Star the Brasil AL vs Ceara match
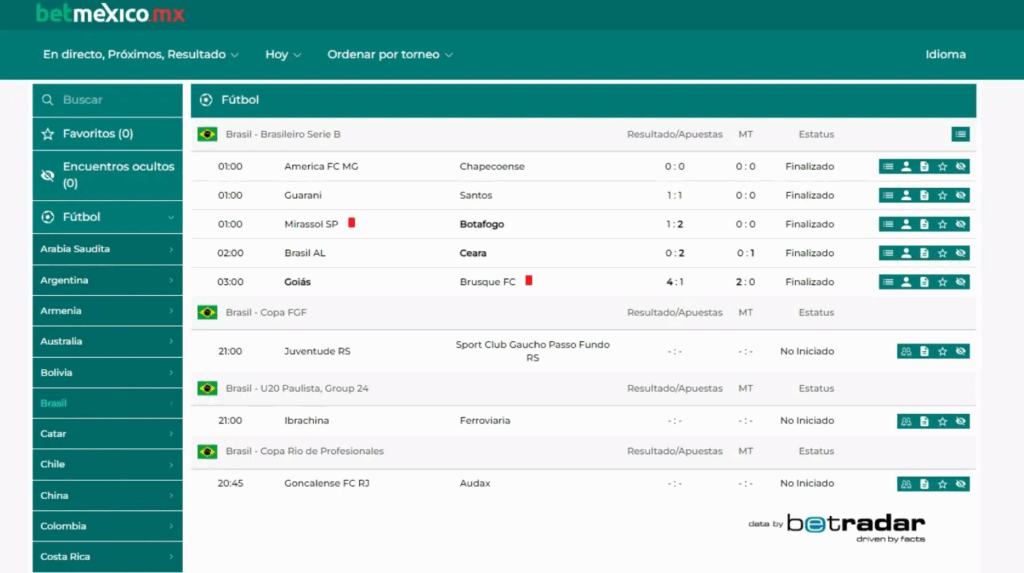Viewport: 1024px width, 573px height. [x=942, y=254]
